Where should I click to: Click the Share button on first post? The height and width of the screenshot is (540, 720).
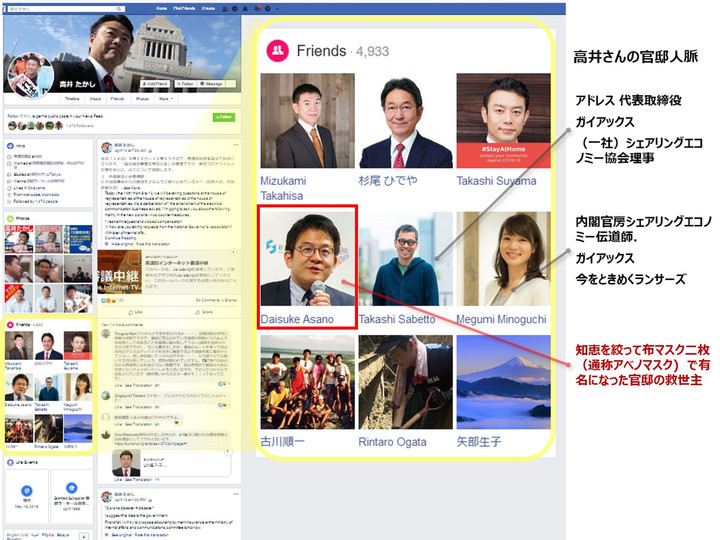click(x=204, y=312)
